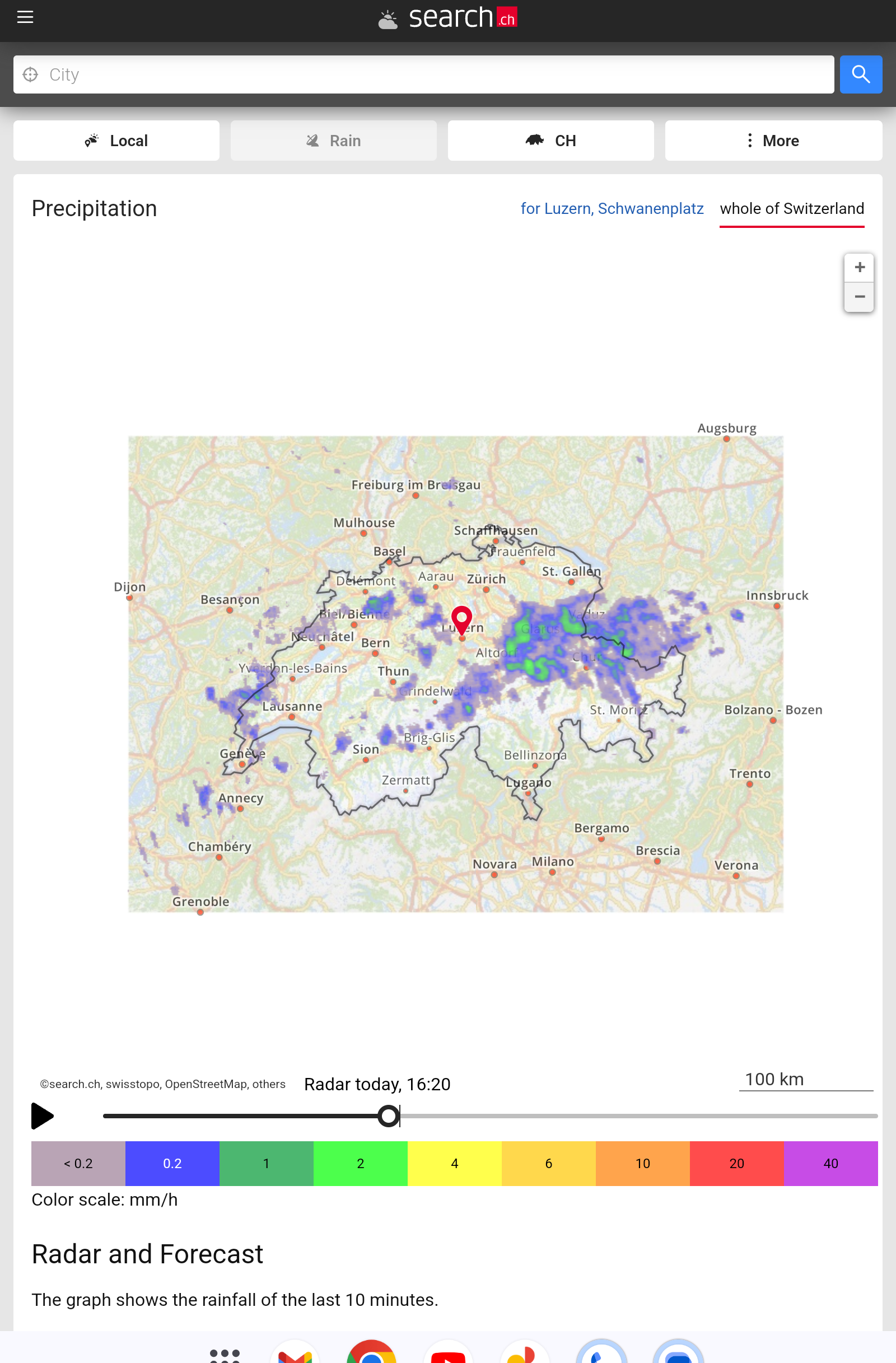Click the Basel label on the map
Viewport: 896px width, 1363px height.
pyautogui.click(x=389, y=551)
